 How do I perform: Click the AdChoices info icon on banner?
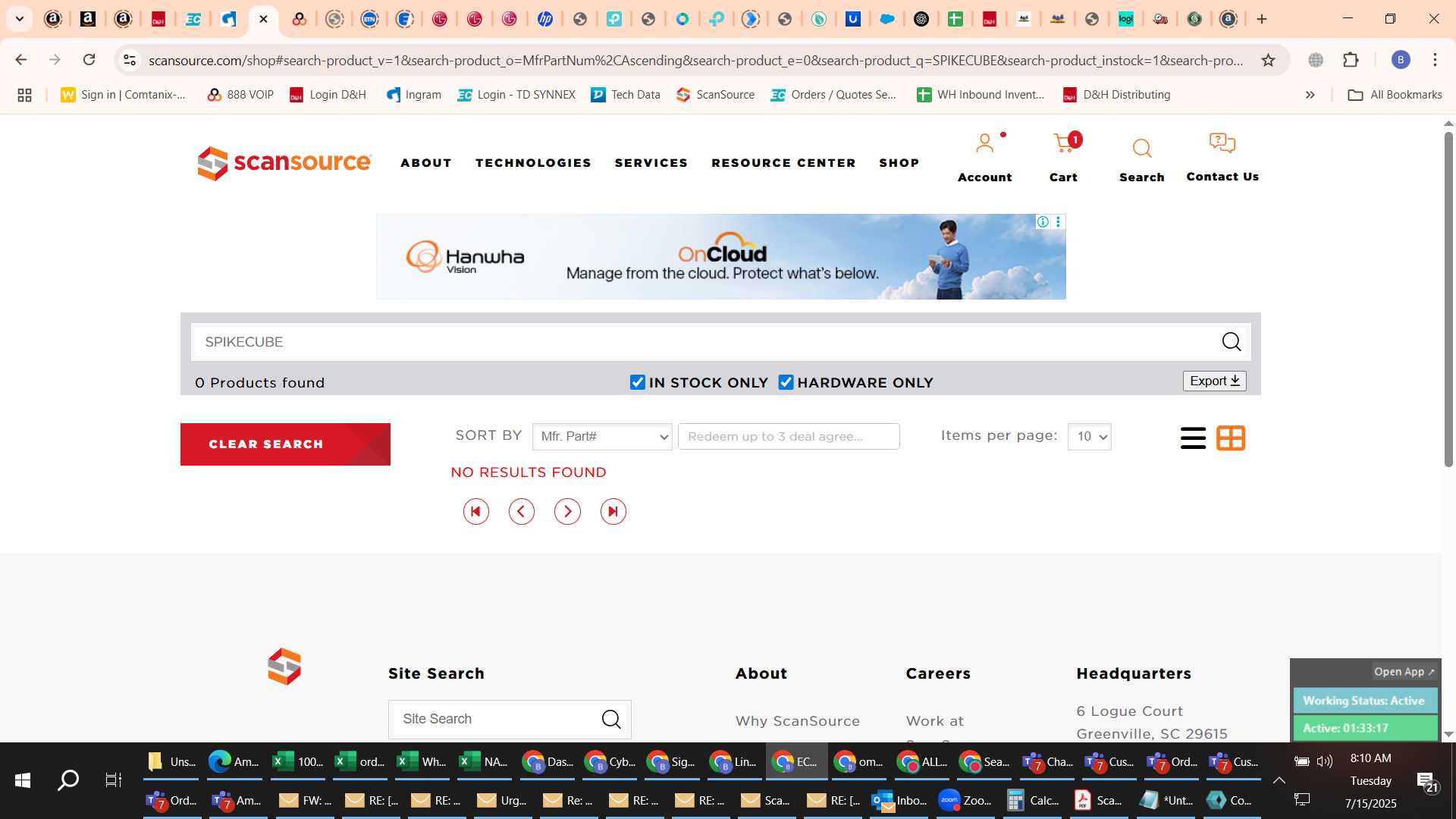1043,221
